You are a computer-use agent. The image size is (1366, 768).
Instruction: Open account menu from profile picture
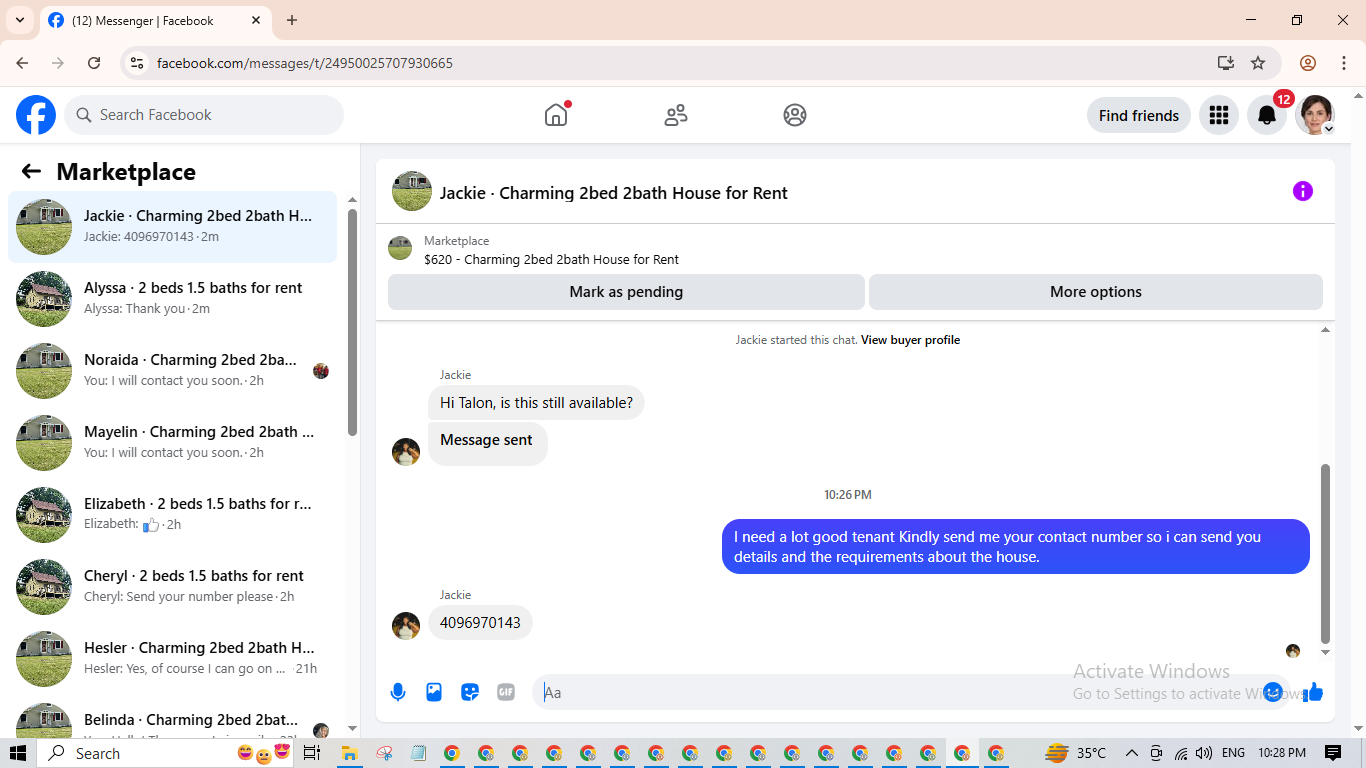click(1315, 115)
